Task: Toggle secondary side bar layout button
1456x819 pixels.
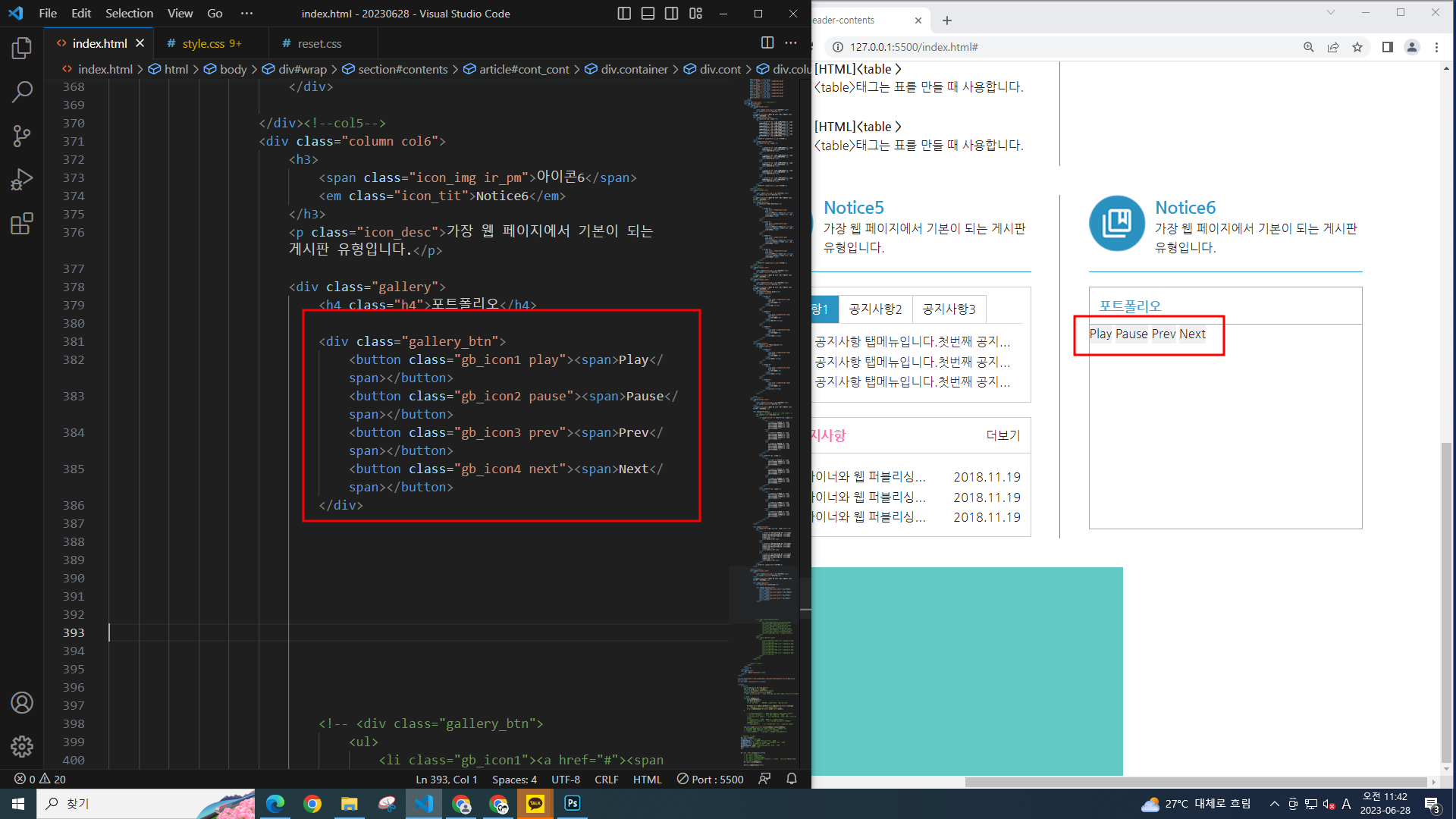Action: [671, 14]
